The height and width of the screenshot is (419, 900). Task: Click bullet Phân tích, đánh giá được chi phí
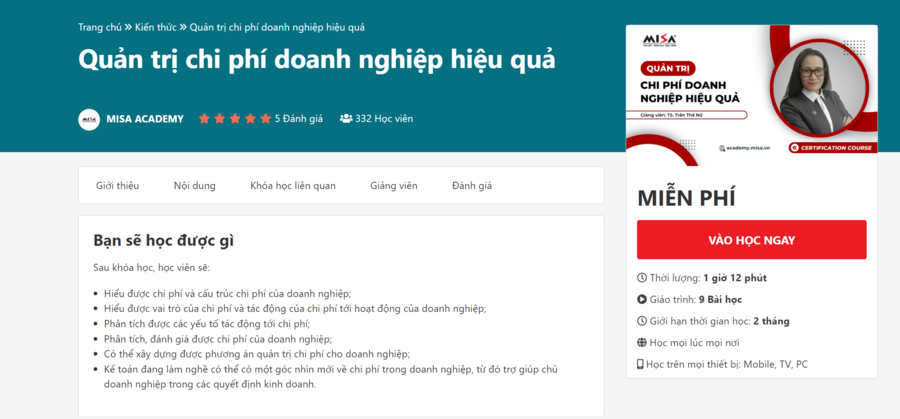218,339
